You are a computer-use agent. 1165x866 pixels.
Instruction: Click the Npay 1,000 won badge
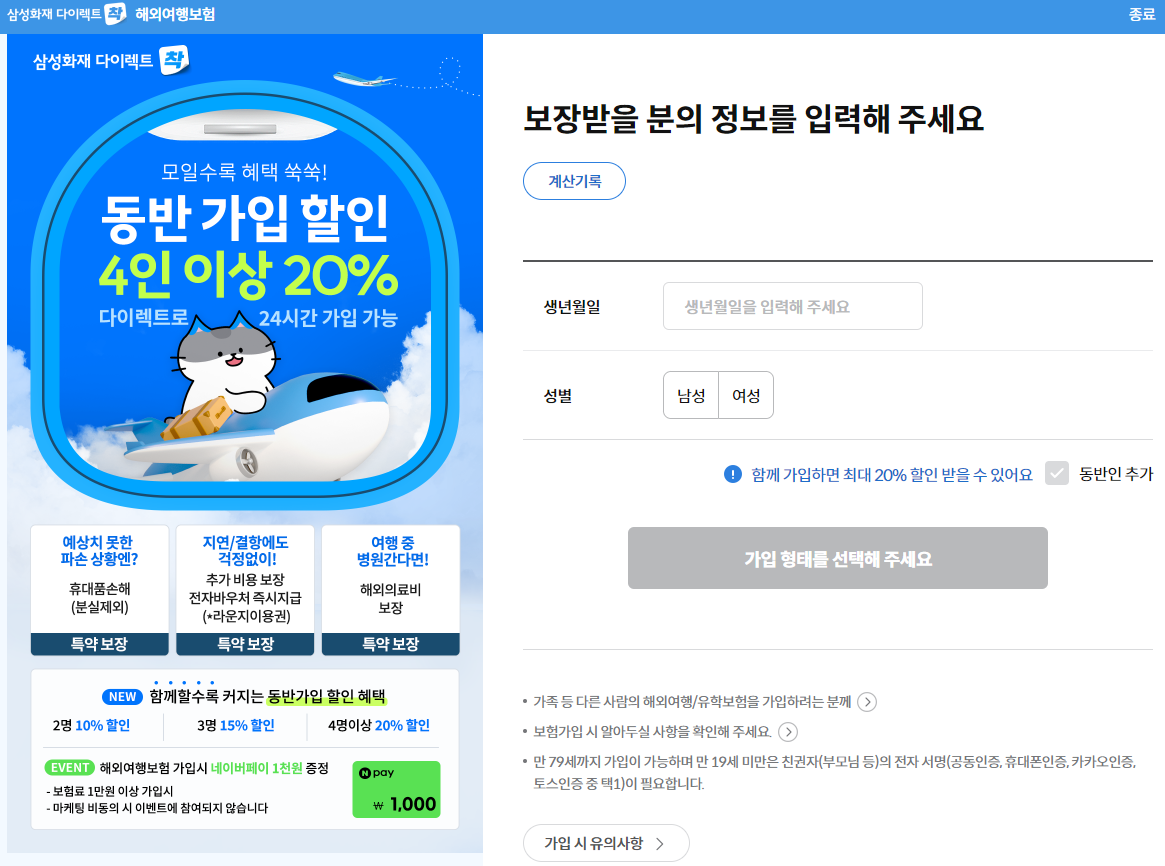[x=396, y=789]
